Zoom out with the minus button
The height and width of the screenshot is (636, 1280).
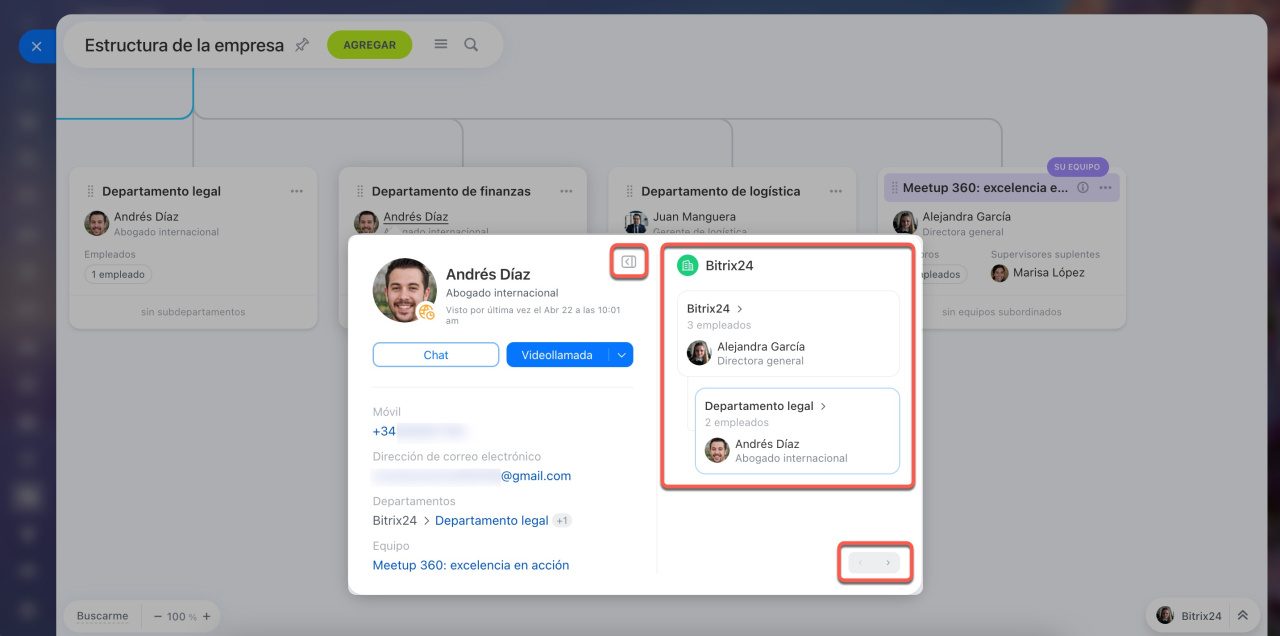158,616
